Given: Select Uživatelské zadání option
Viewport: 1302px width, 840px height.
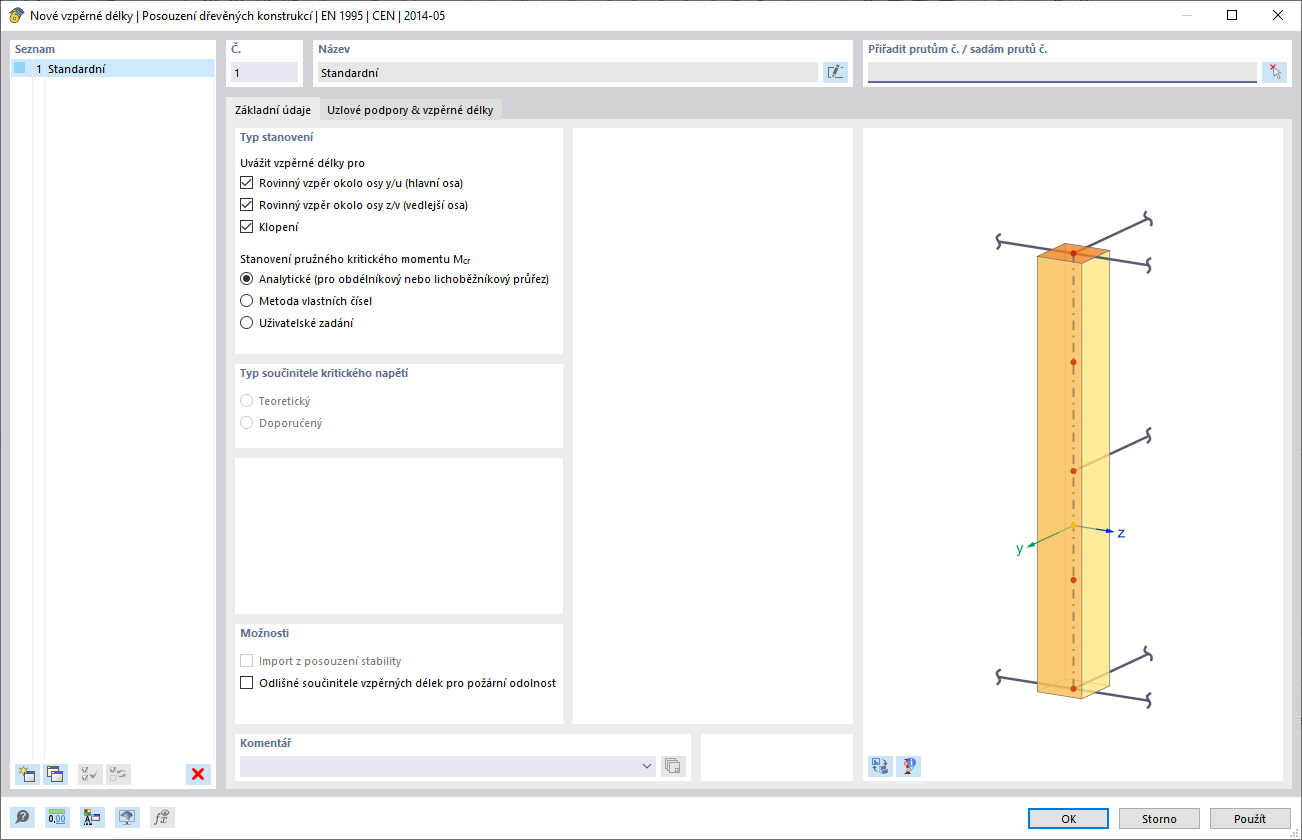Looking at the screenshot, I should click(x=247, y=323).
